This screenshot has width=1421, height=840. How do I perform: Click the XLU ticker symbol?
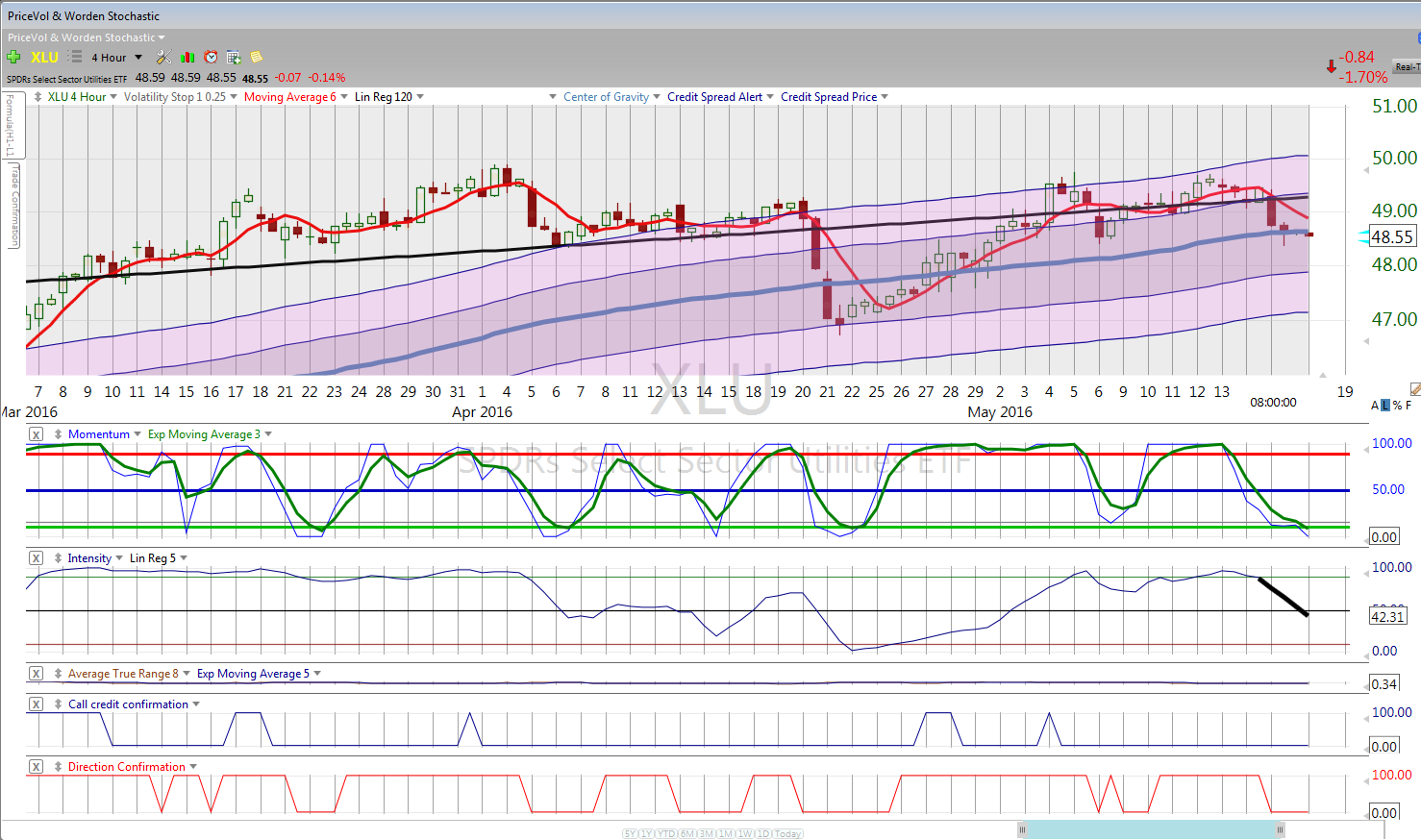44,57
